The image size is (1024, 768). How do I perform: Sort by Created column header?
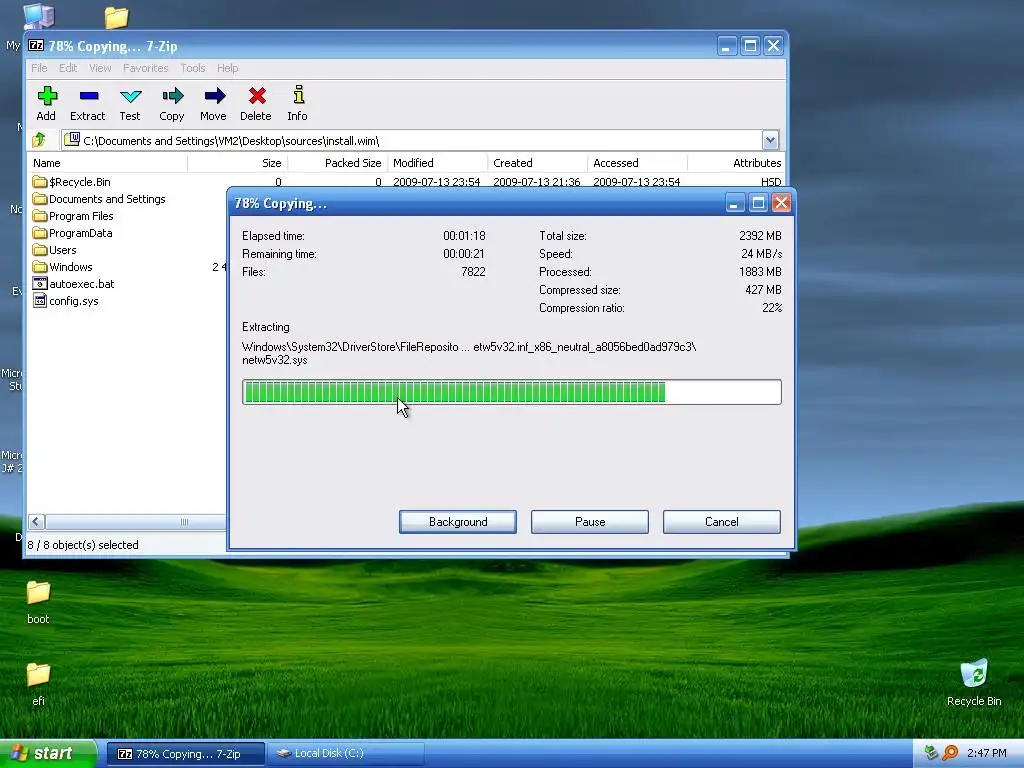point(537,163)
